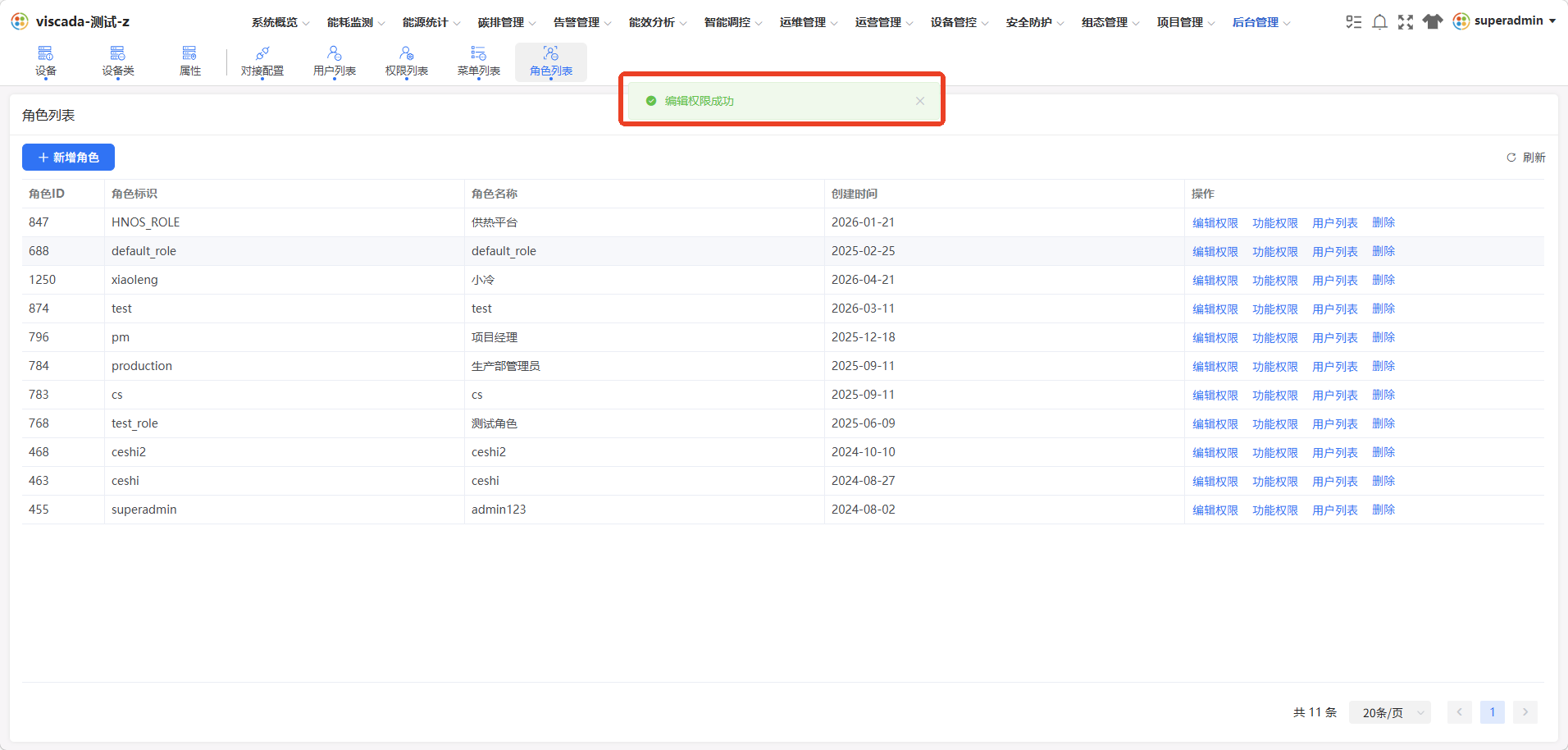Click 编辑权限 for pm row
The height and width of the screenshot is (750, 1568).
click(1215, 338)
